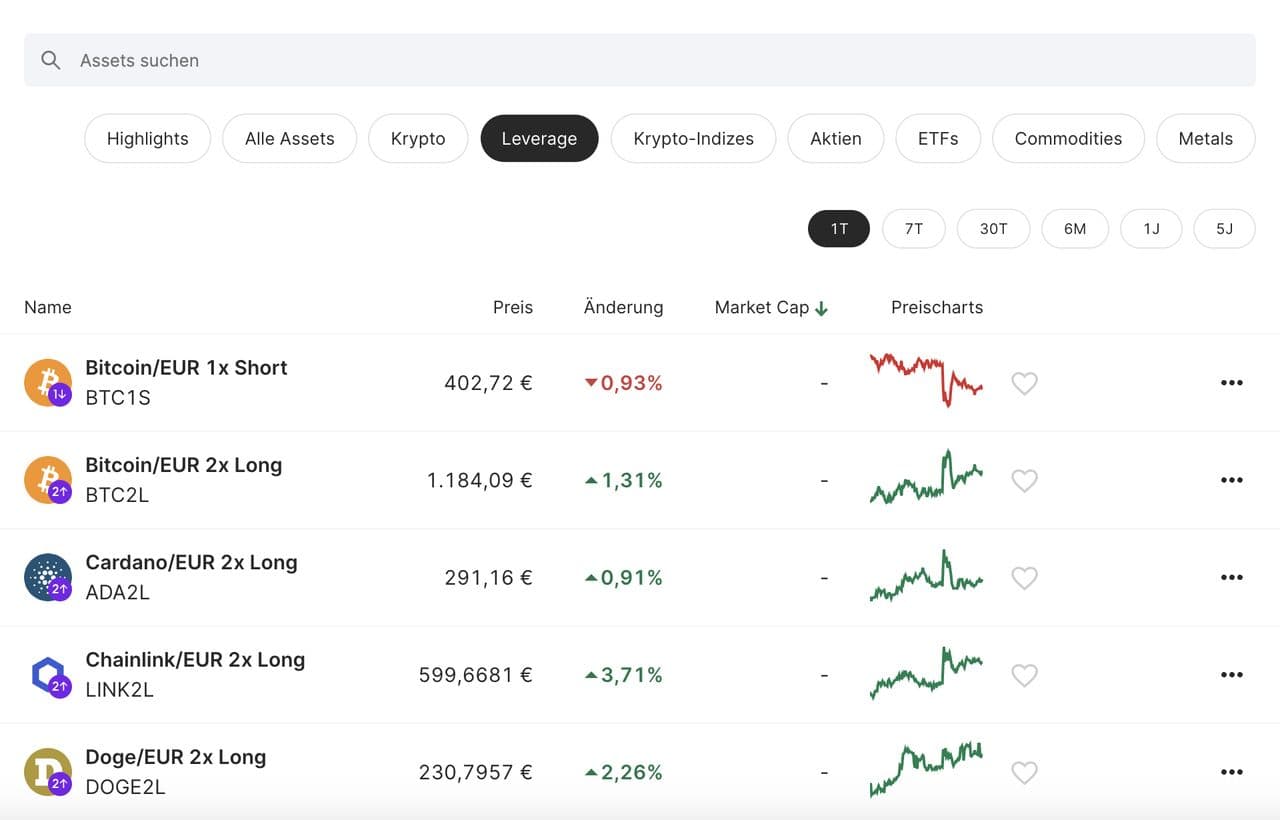Screen dimensions: 1280x820
Task: Click the Chainlink 2x Long coin icon
Action: click(48, 675)
